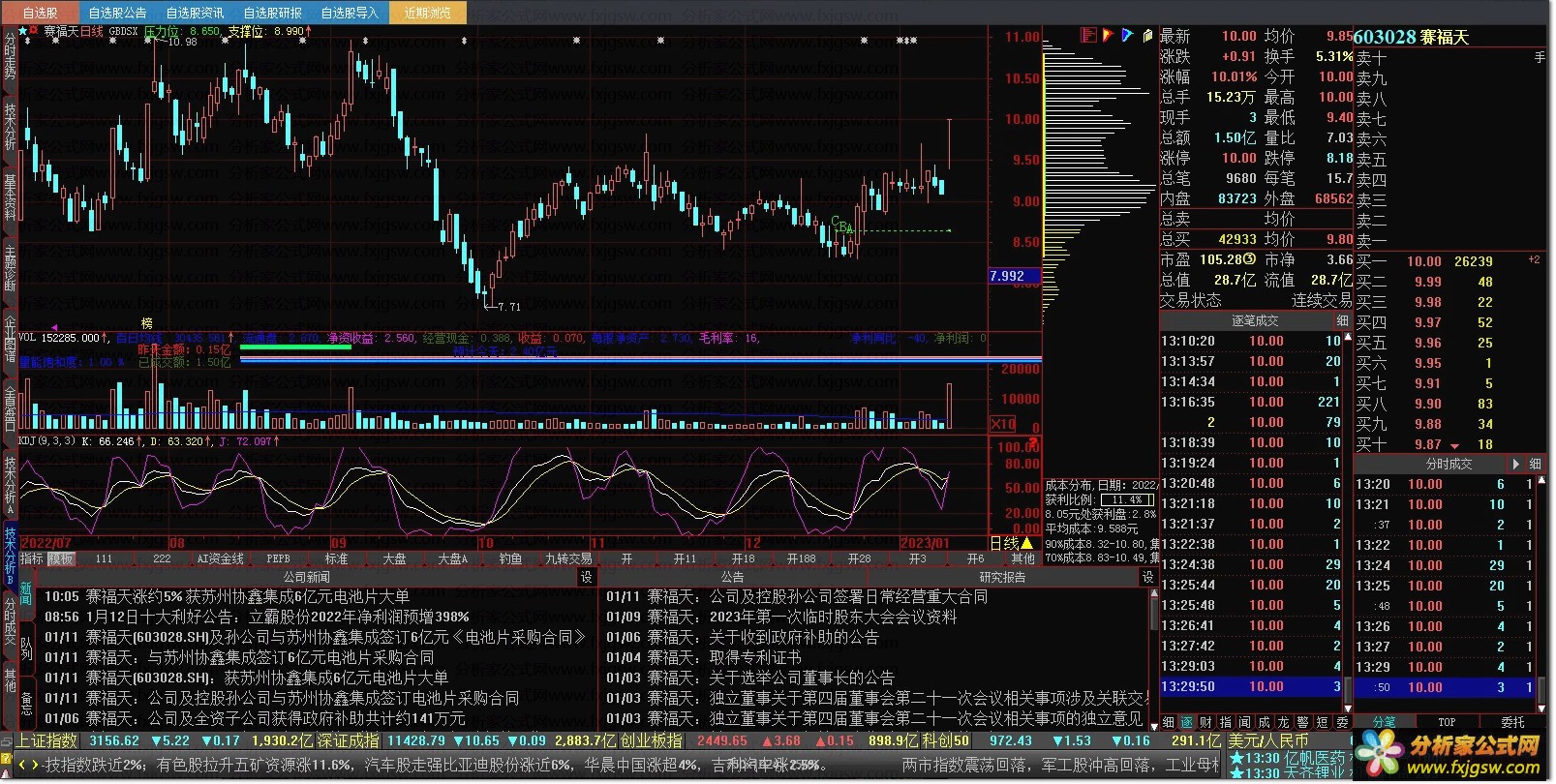Click 细 detail button in 分时成交 header
The width and height of the screenshot is (1556, 784).
[1535, 465]
